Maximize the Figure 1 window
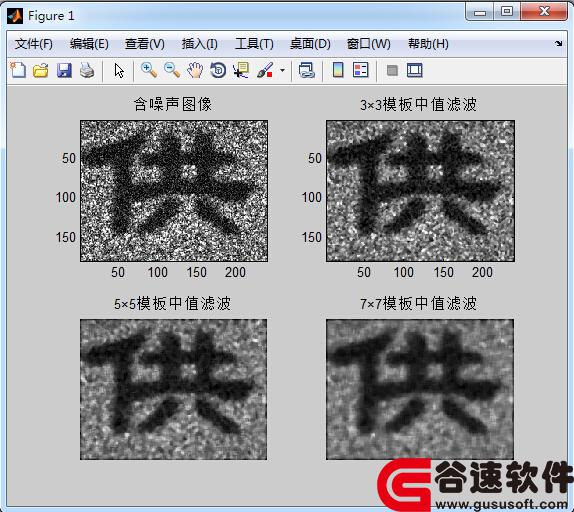574x512 pixels. coord(507,12)
